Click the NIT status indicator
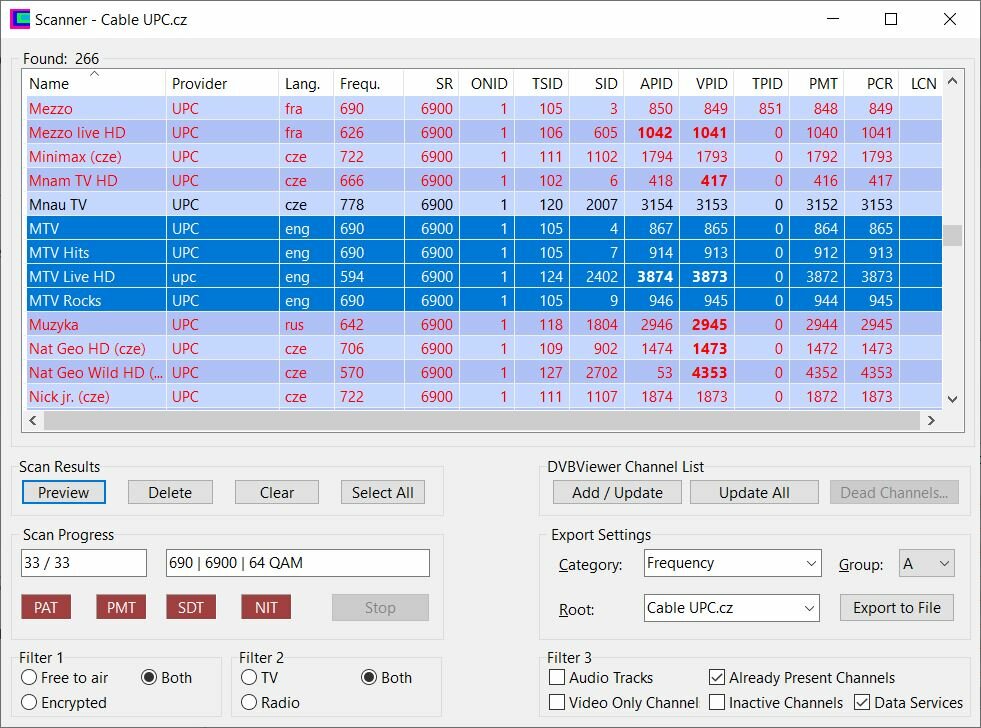This screenshot has width=981, height=728. click(x=266, y=607)
